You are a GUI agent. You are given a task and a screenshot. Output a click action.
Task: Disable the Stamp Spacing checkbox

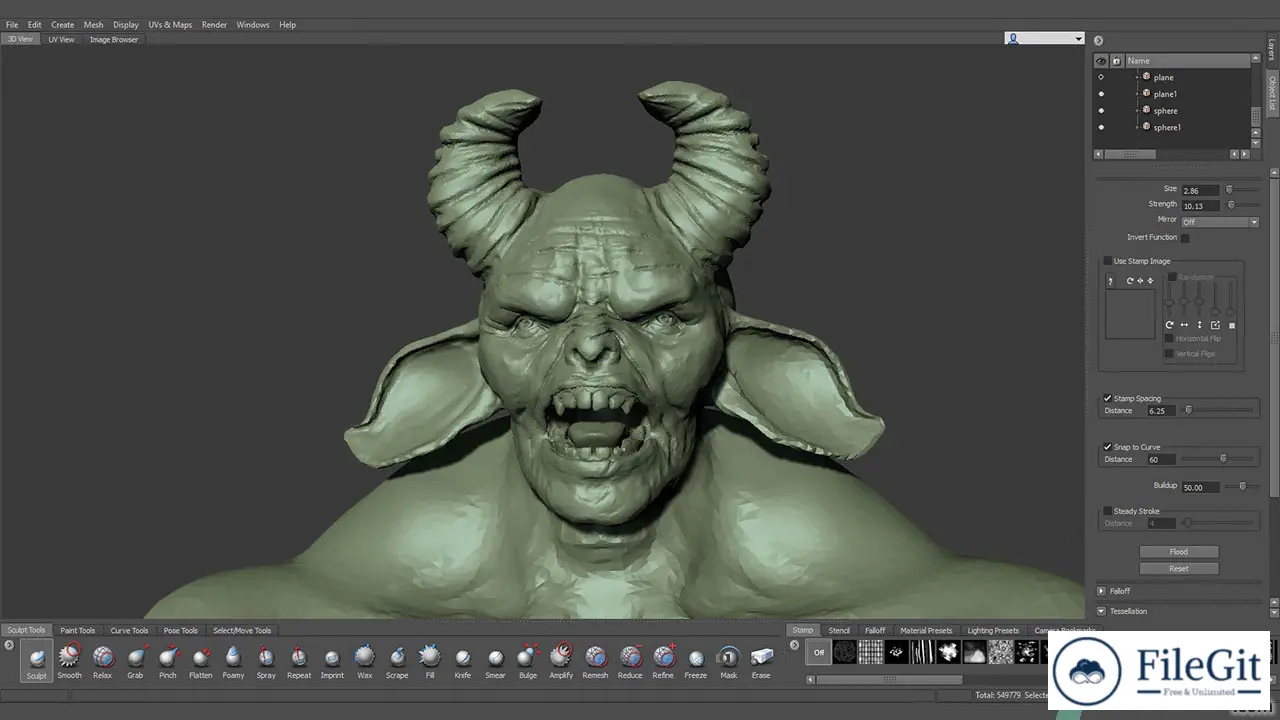[1108, 398]
